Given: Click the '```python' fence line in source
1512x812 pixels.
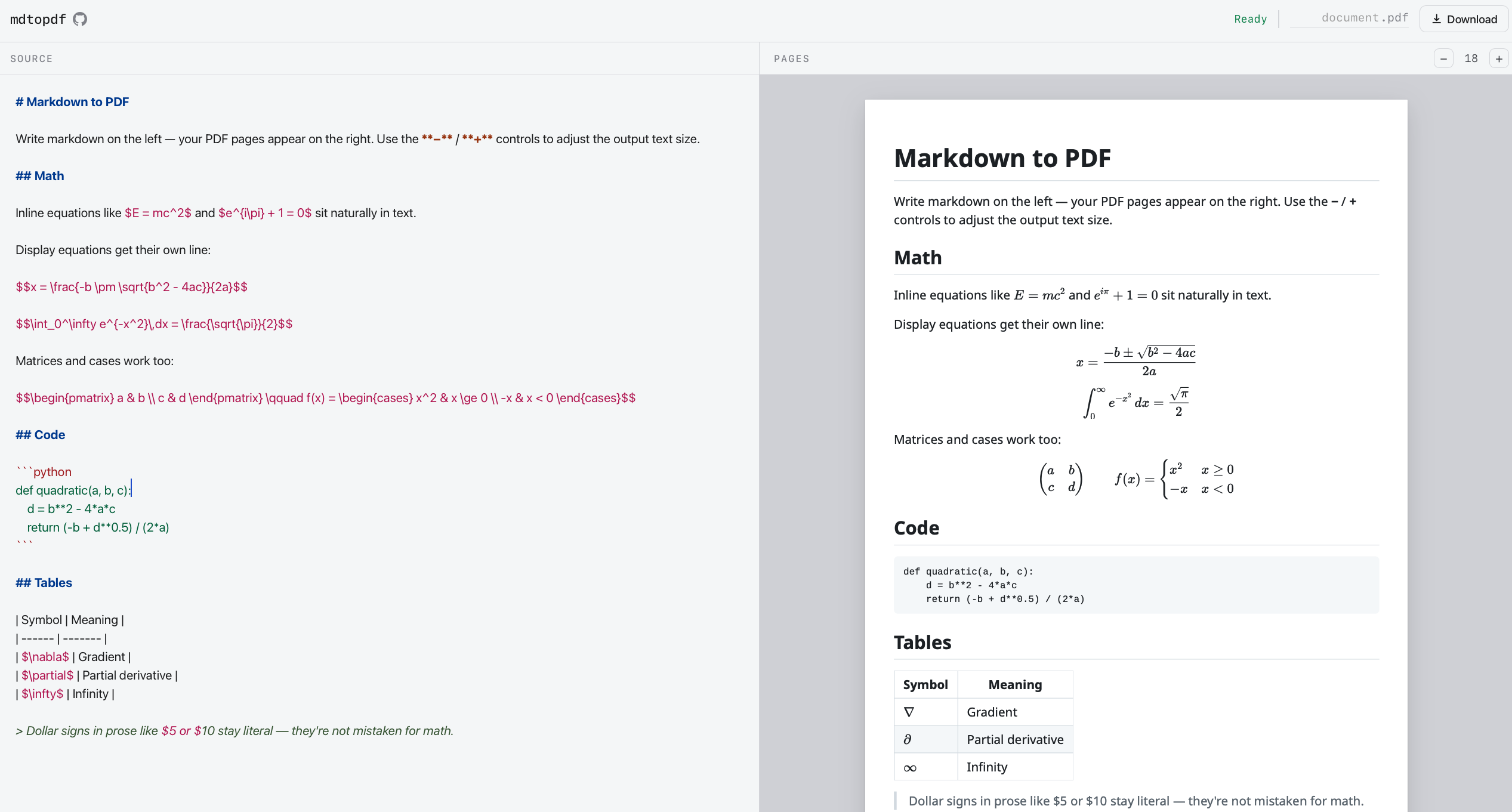Looking at the screenshot, I should pyautogui.click(x=44, y=472).
